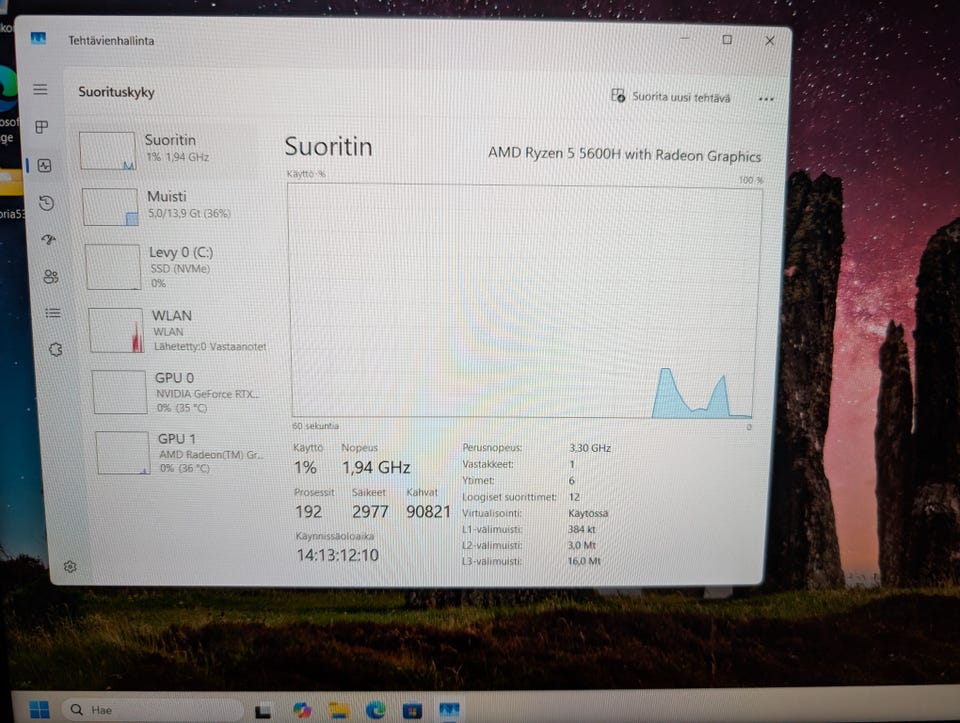Image resolution: width=960 pixels, height=723 pixels.
Task: Select the Levy 0 (C:) entry
Action: 176,267
